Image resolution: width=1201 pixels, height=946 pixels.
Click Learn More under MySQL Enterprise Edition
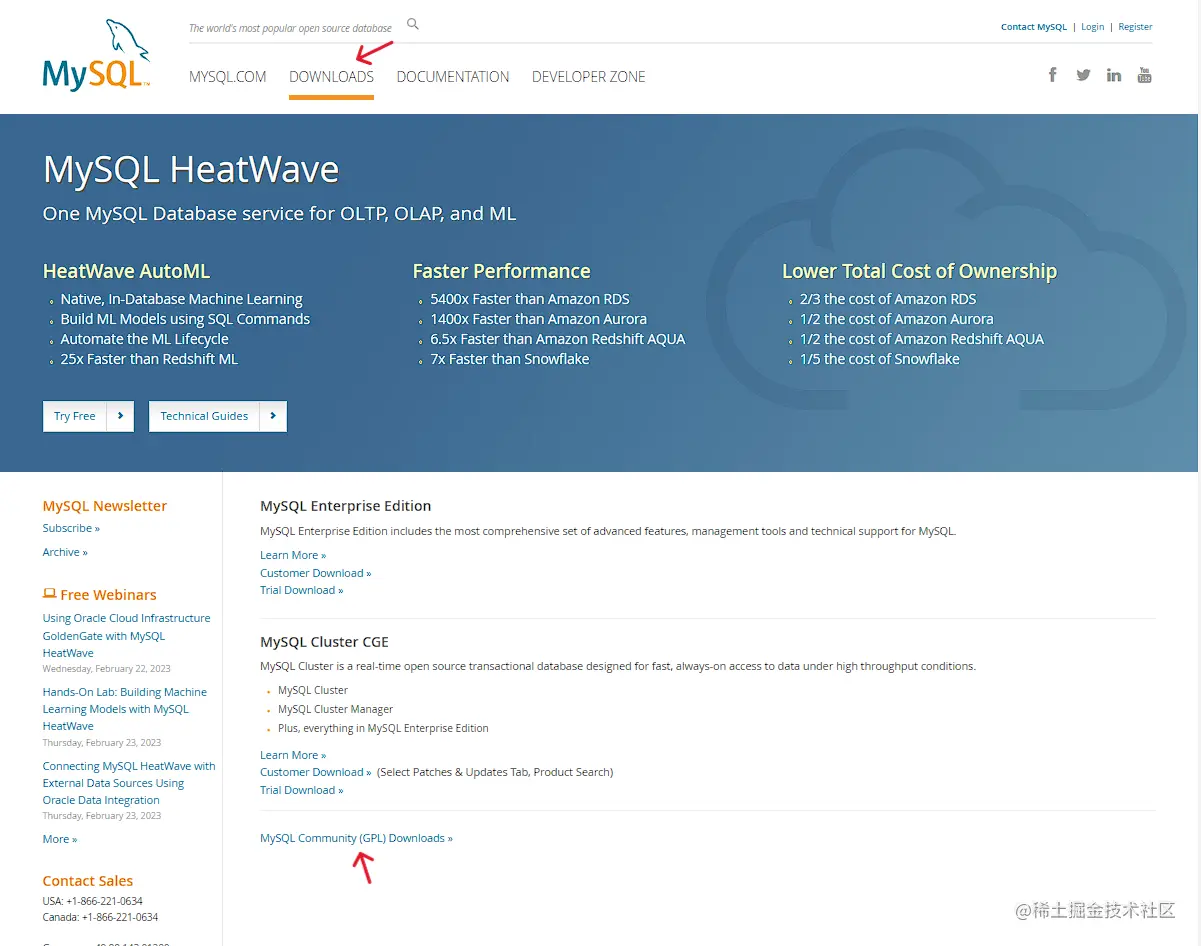(x=293, y=555)
